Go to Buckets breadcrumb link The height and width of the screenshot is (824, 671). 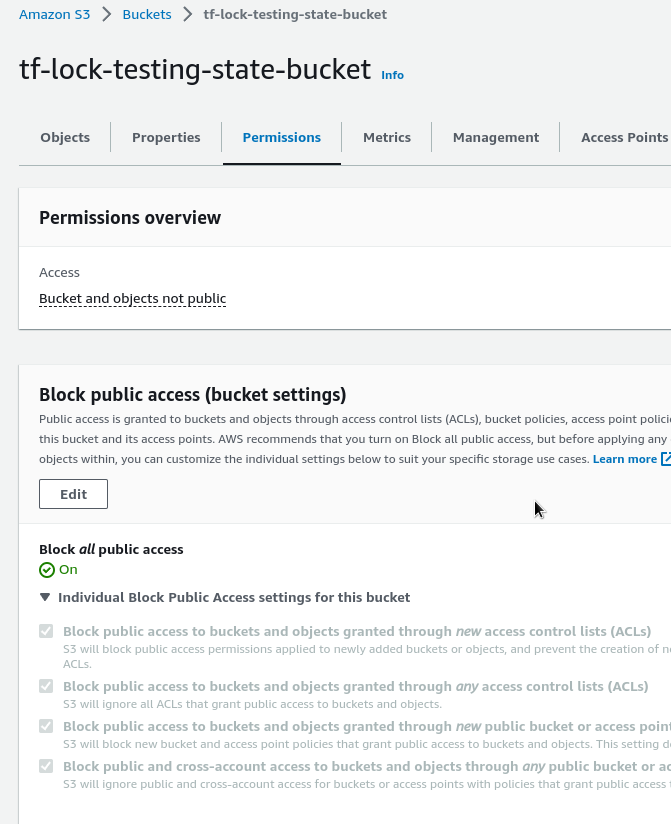147,15
